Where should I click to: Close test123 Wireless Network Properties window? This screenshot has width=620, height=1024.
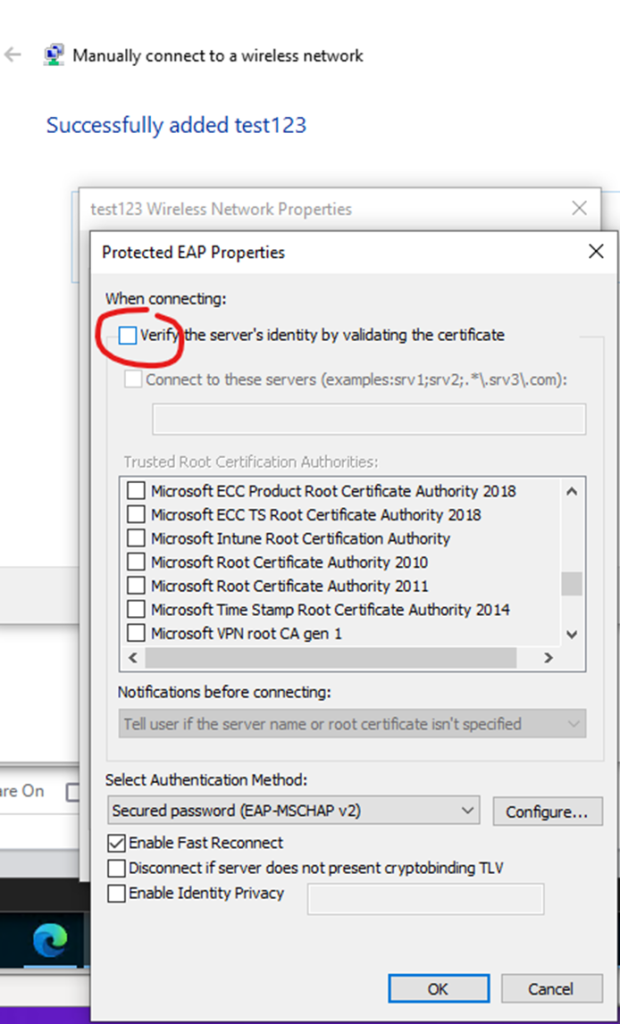(x=579, y=208)
